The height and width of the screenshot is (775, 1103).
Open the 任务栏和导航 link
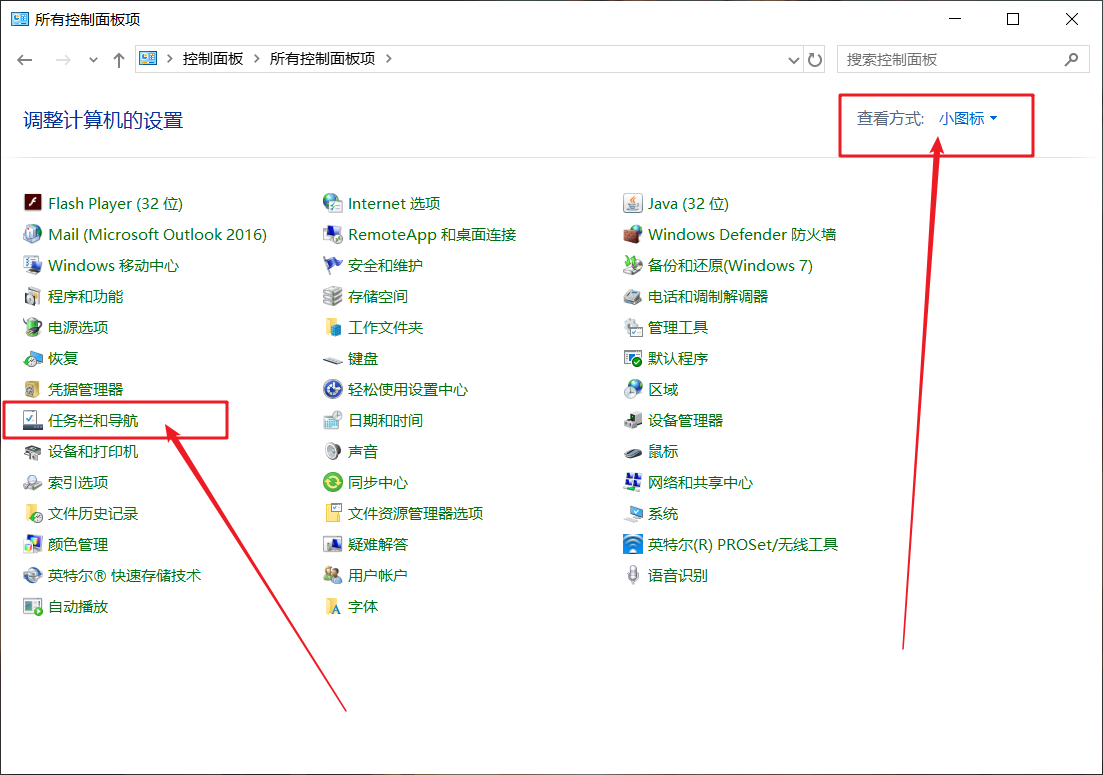click(x=93, y=420)
